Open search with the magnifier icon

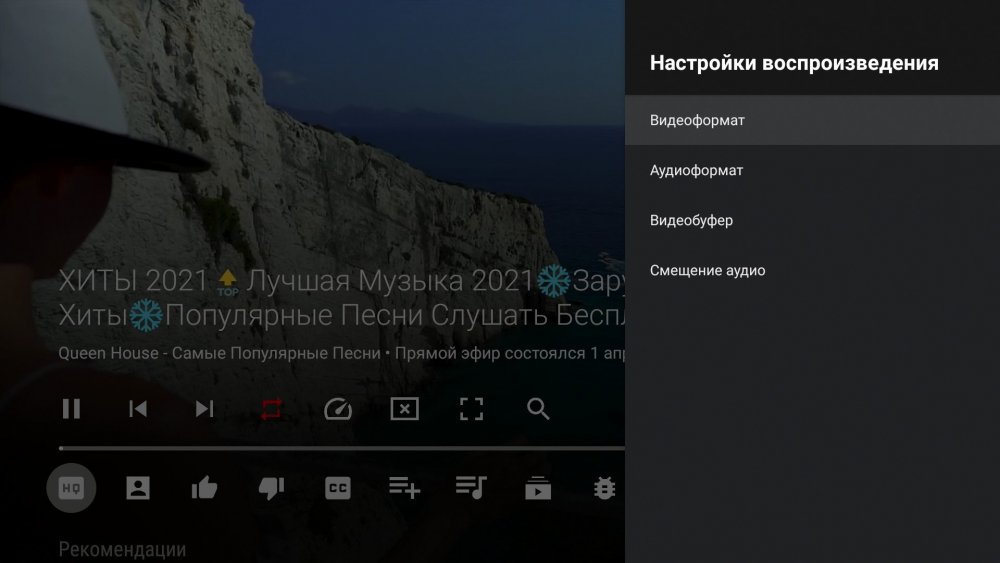click(538, 409)
